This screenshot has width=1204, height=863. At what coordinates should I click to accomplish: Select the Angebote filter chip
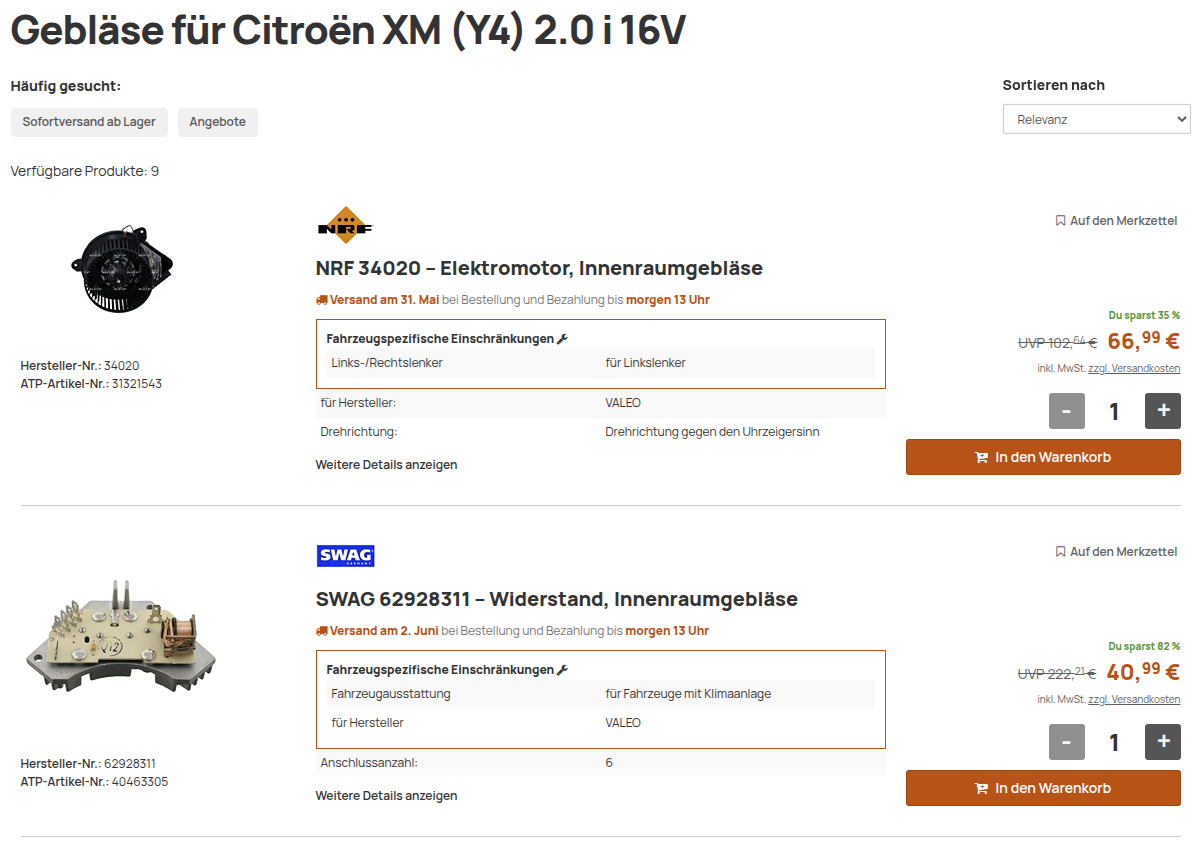point(218,122)
